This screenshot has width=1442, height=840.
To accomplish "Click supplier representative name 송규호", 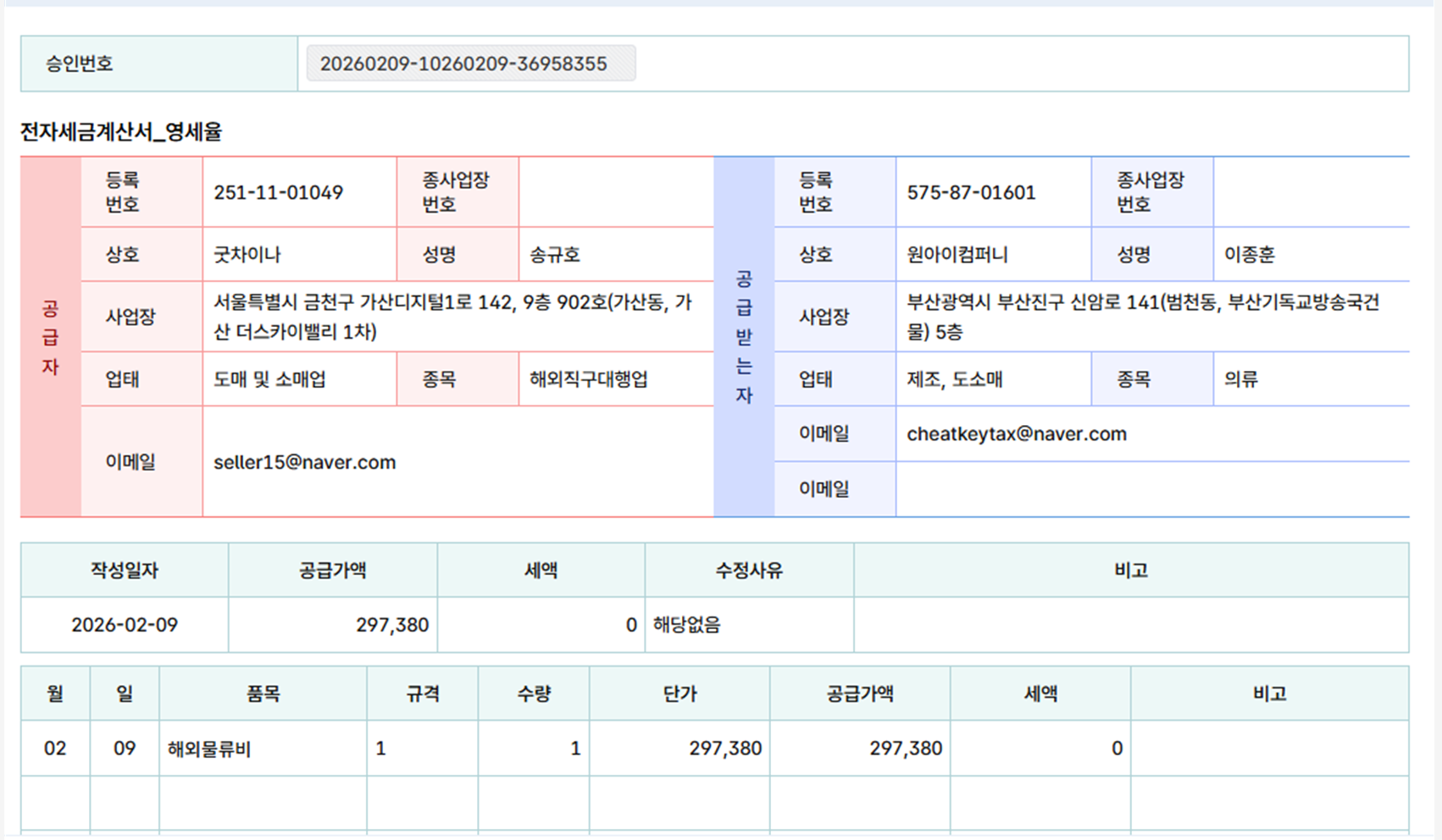I will pyautogui.click(x=555, y=255).
